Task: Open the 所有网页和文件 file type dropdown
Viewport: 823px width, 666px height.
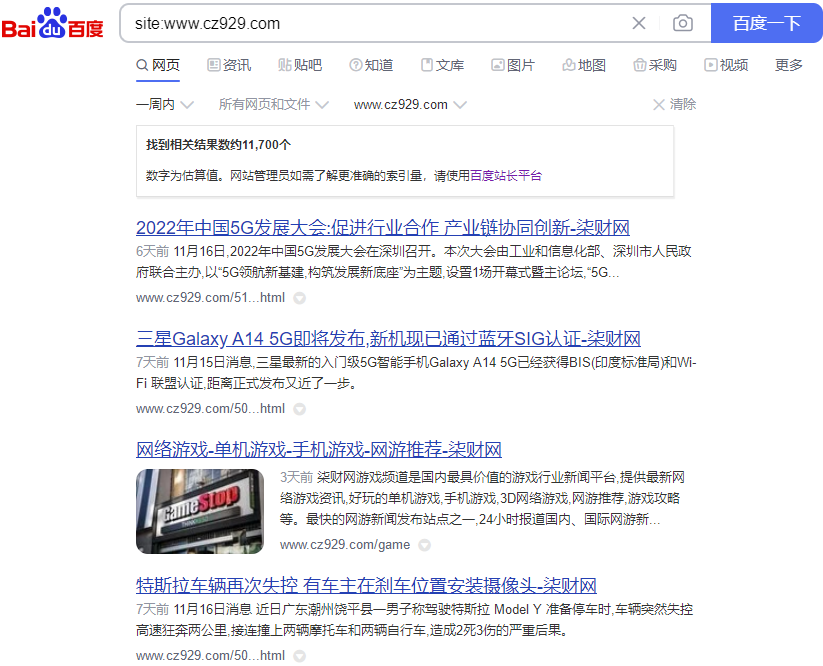Action: click(x=273, y=104)
